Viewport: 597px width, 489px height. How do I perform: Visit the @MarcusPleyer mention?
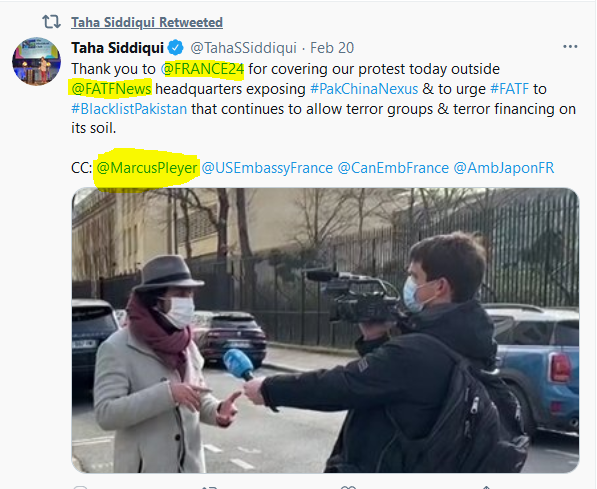click(147, 168)
